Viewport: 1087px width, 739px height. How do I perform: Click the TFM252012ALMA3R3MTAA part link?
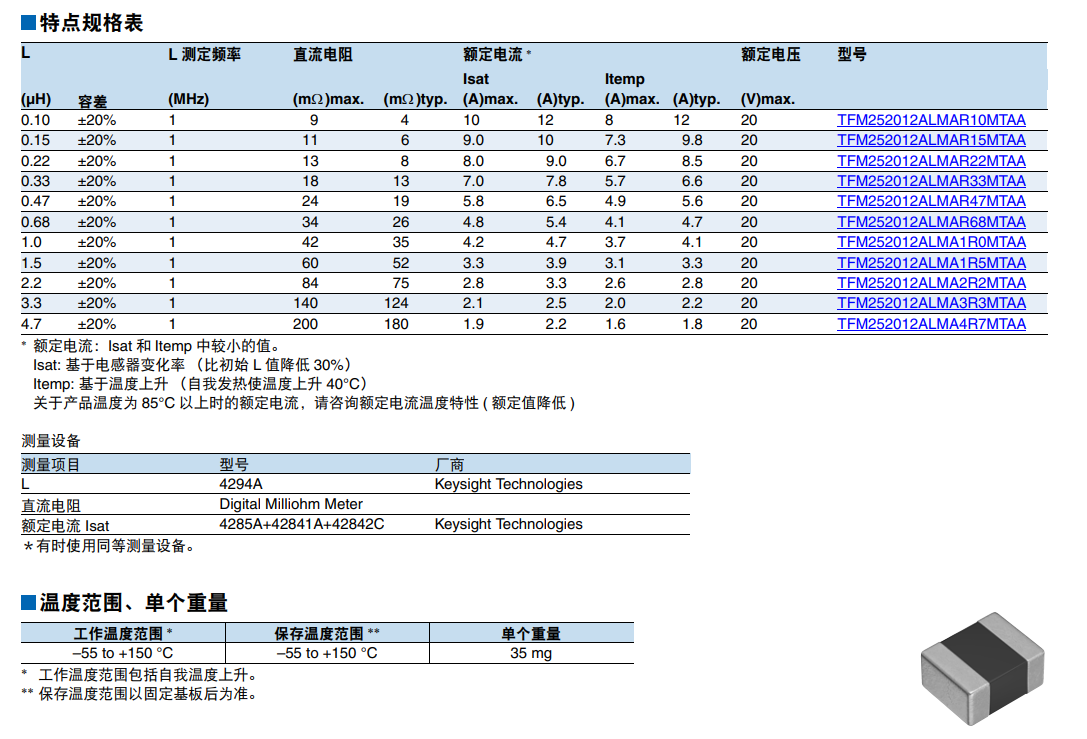point(931,303)
